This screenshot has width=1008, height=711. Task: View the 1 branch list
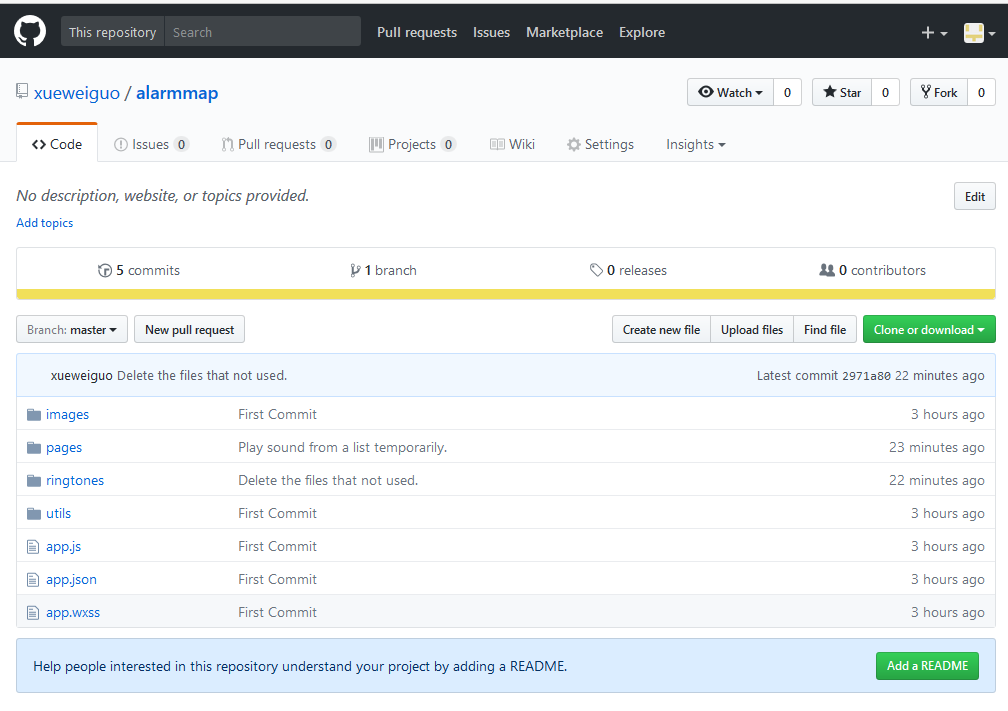coord(383,271)
